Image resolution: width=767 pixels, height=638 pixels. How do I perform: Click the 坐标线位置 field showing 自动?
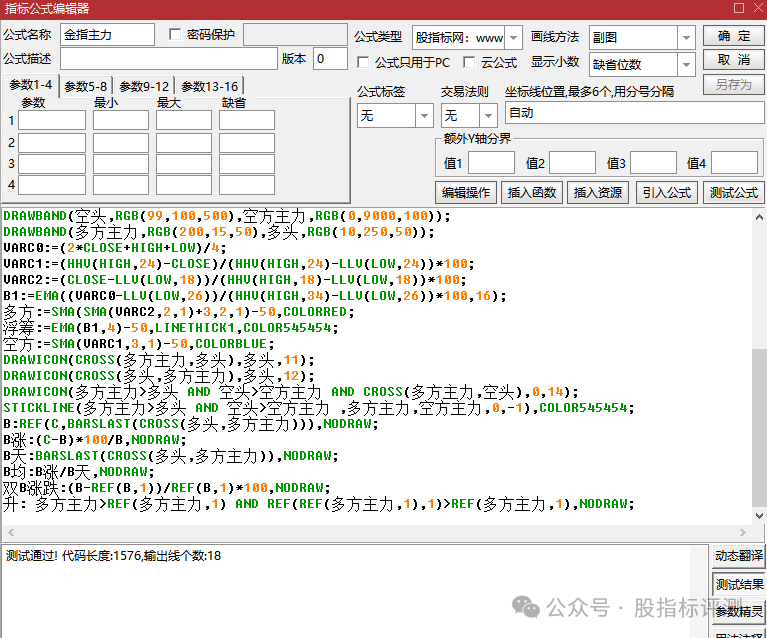coord(631,113)
